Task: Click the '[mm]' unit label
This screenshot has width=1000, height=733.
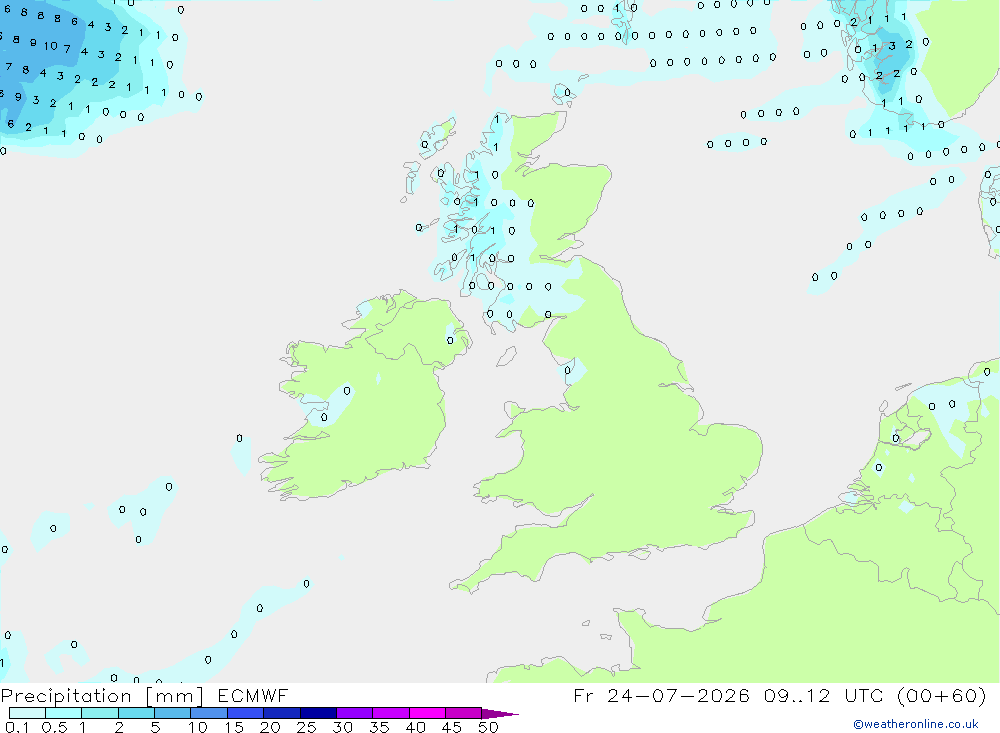Action: click(x=175, y=696)
